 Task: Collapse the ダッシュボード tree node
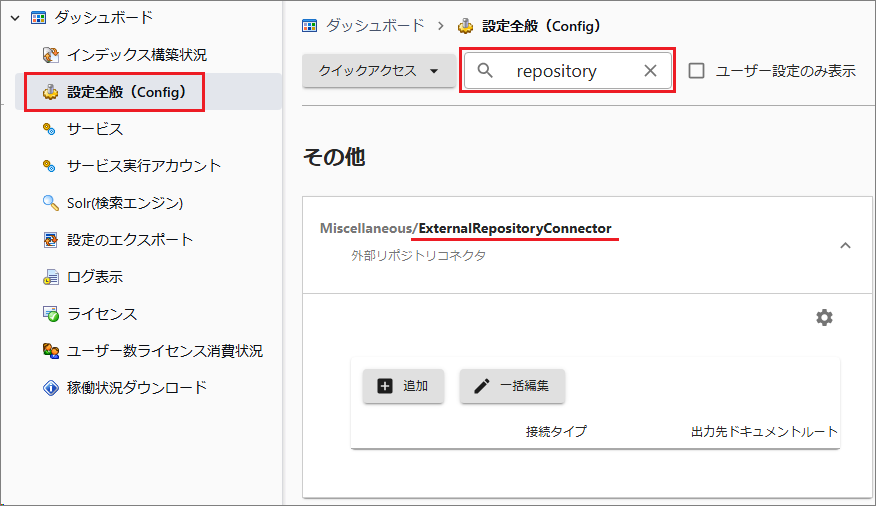pos(15,18)
